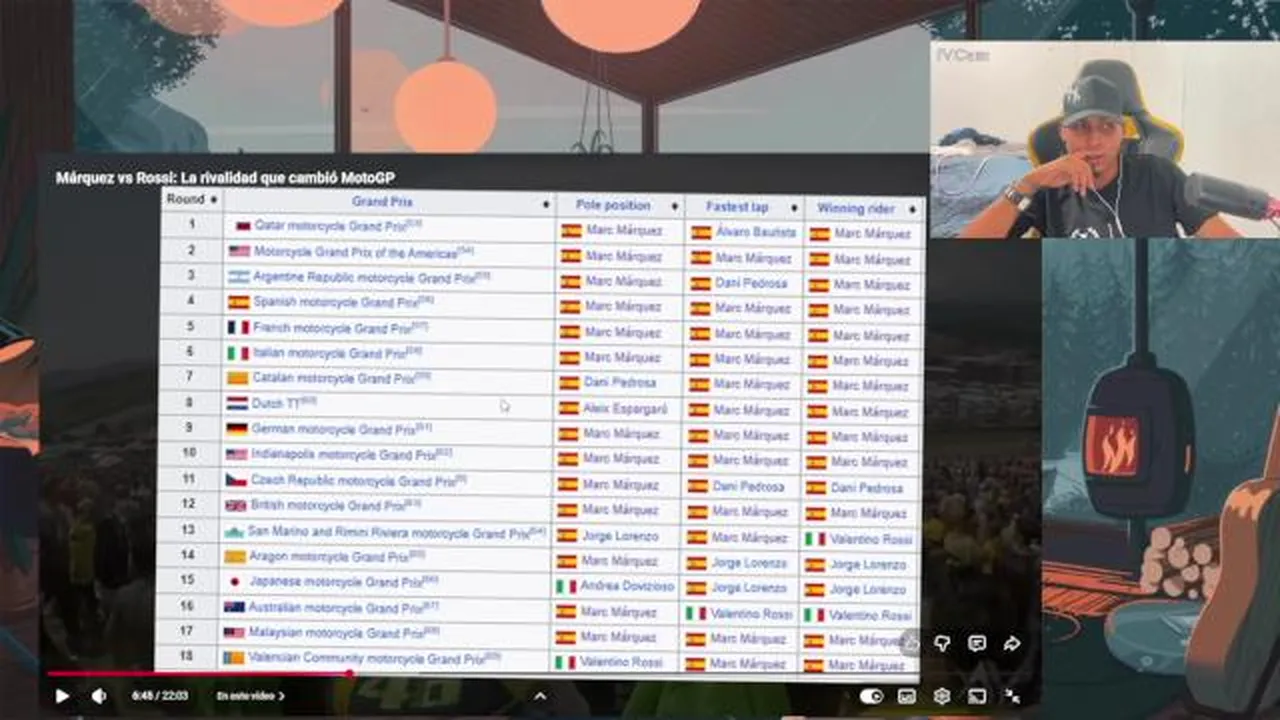Open Indianapolis motorcycle Grand Prix link
This screenshot has width=1280, height=720.
[x=343, y=454]
